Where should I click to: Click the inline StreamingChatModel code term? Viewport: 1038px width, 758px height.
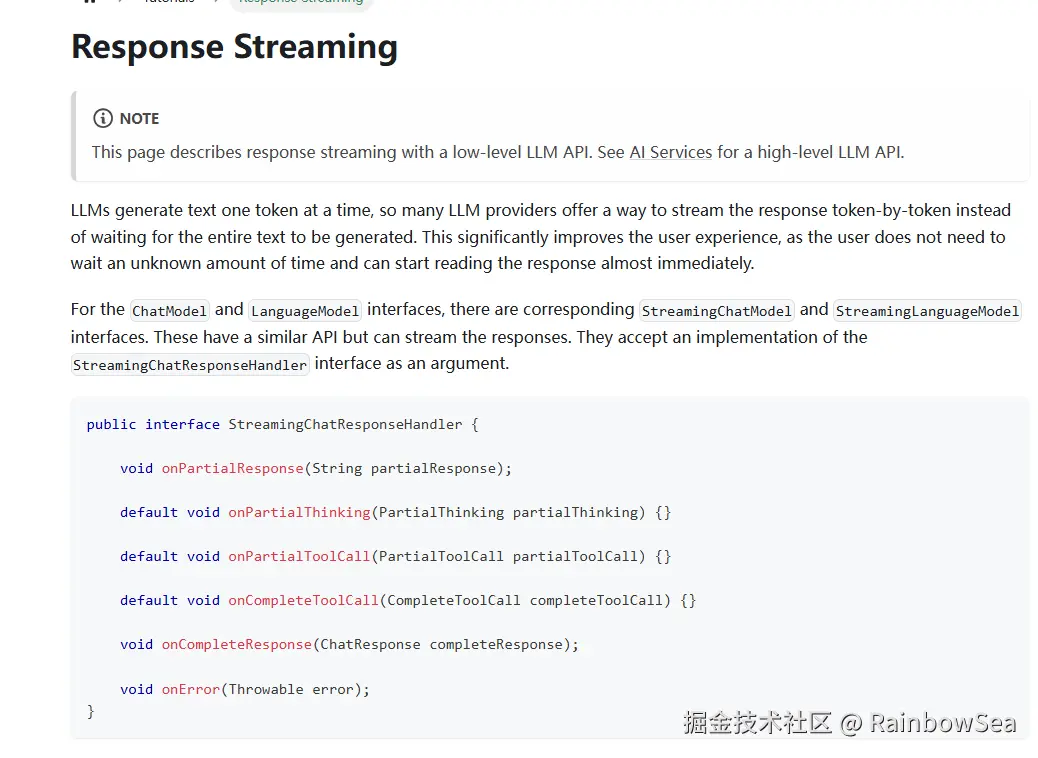pyautogui.click(x=717, y=311)
